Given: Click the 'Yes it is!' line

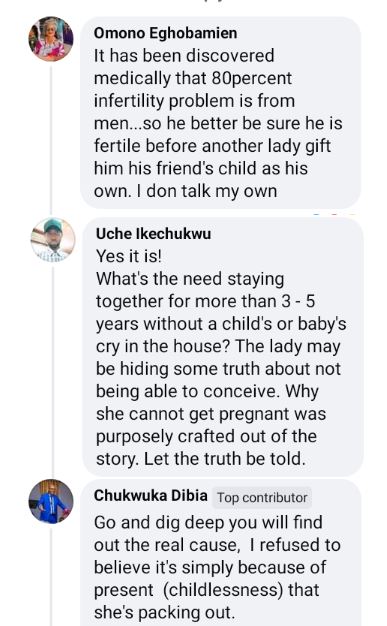Looking at the screenshot, I should 129,256.
